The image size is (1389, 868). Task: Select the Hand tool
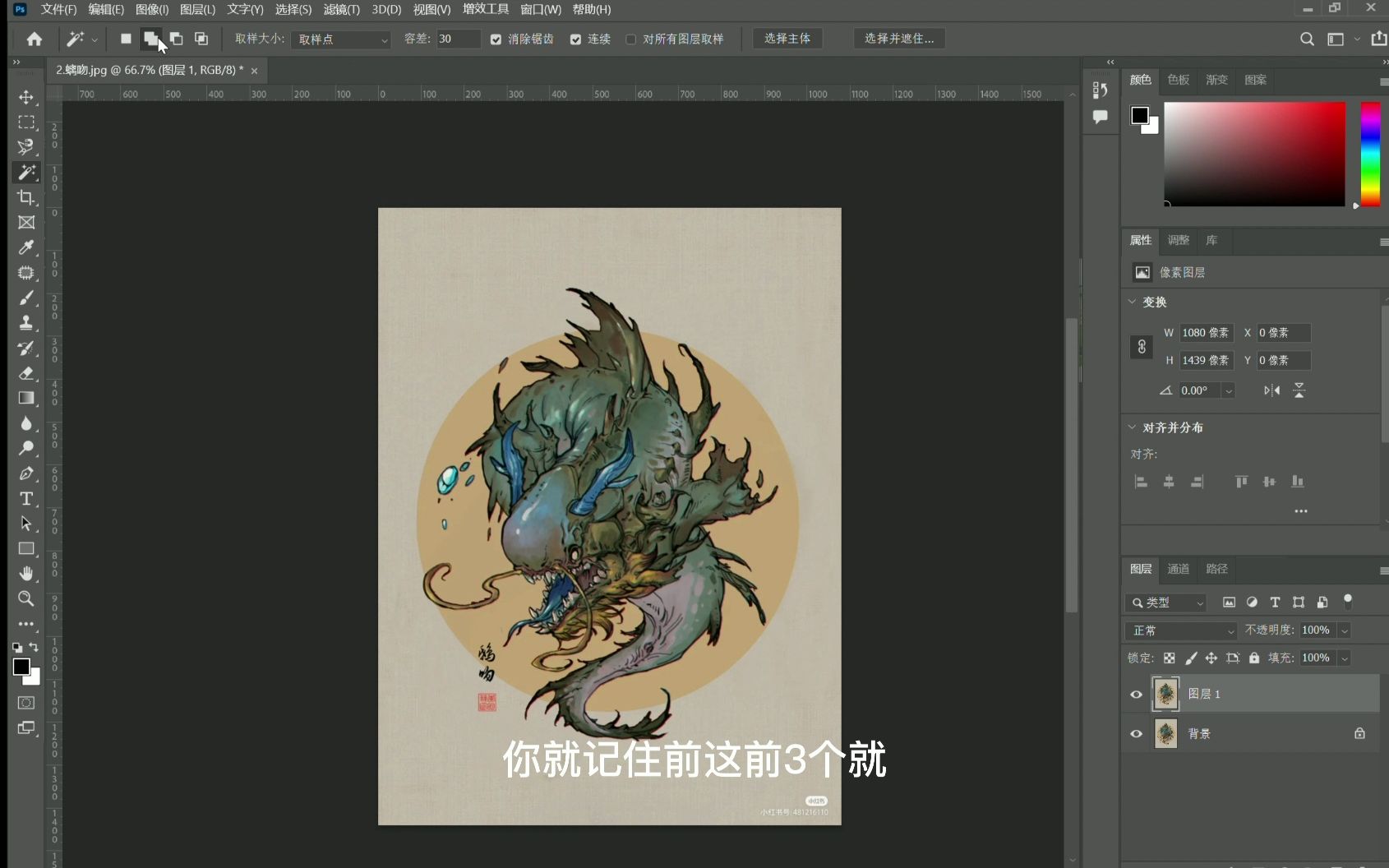tap(26, 574)
